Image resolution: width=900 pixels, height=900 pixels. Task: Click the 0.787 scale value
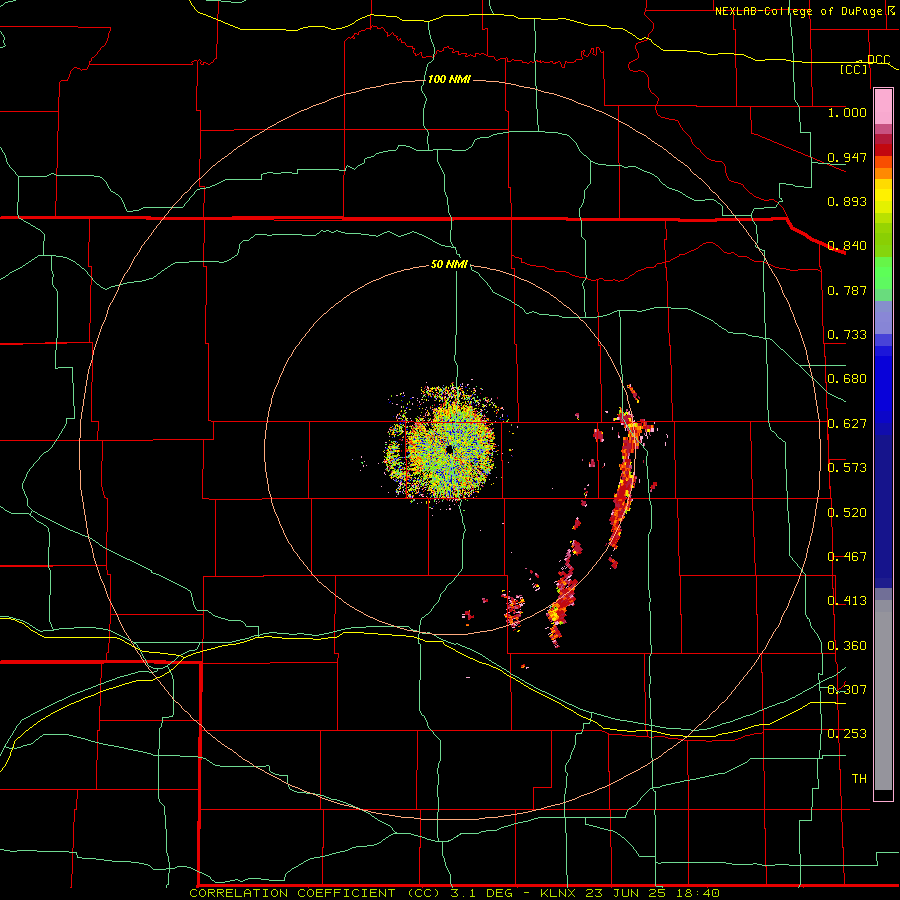click(x=847, y=290)
